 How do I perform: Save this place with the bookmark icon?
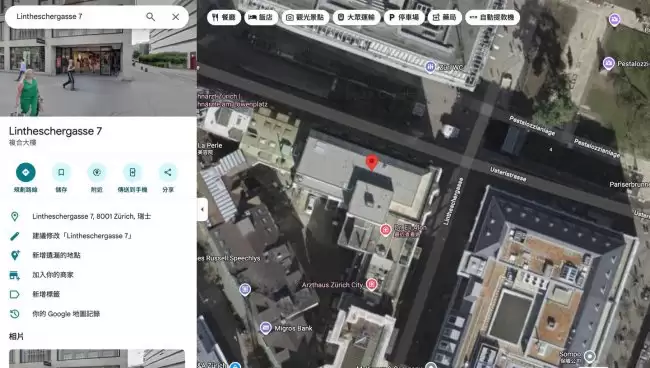click(61, 172)
